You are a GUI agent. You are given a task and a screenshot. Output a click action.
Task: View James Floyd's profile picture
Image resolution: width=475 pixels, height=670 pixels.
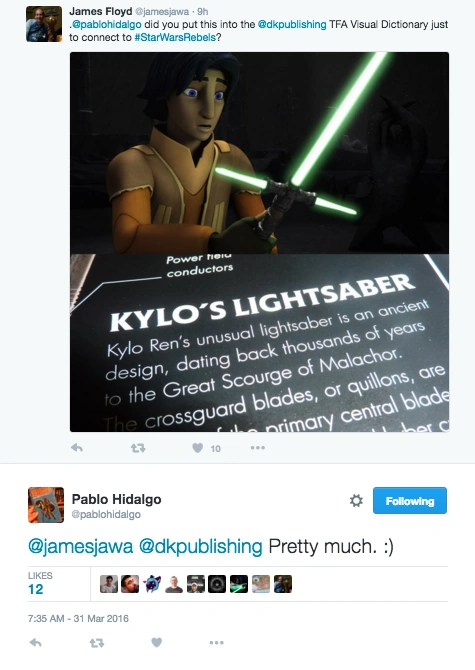44,24
